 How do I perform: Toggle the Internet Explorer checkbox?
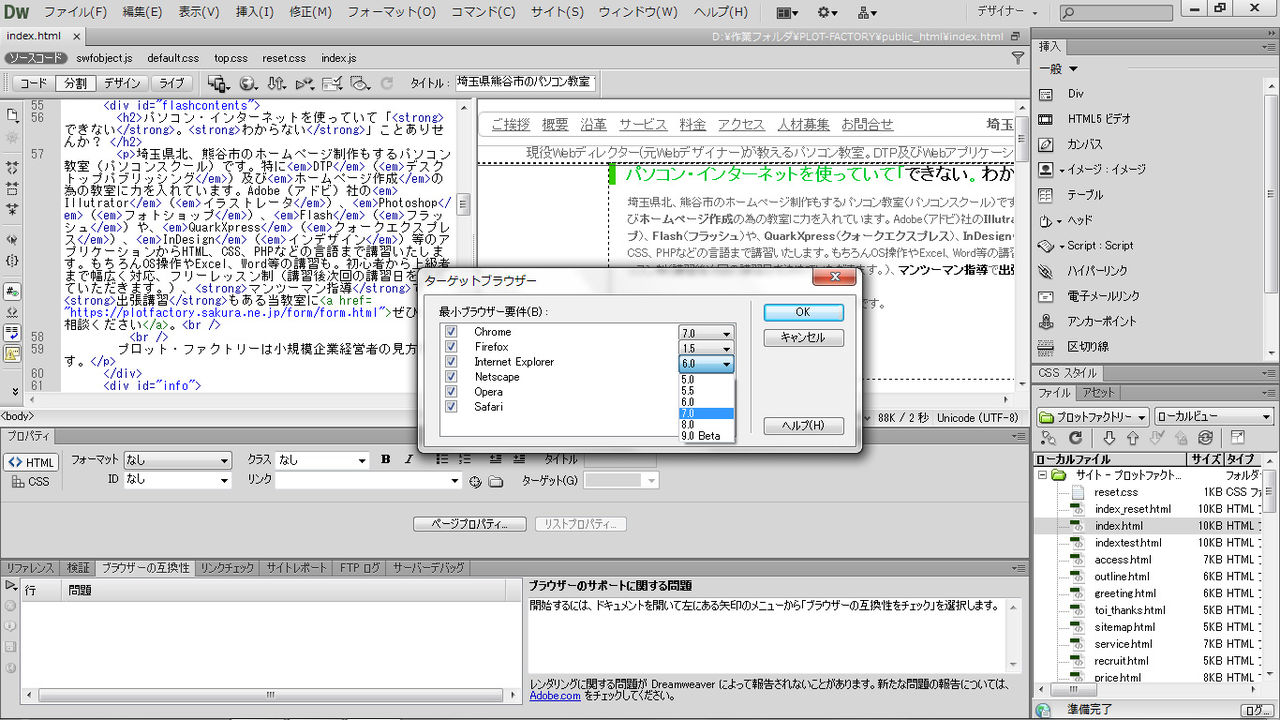click(x=451, y=362)
